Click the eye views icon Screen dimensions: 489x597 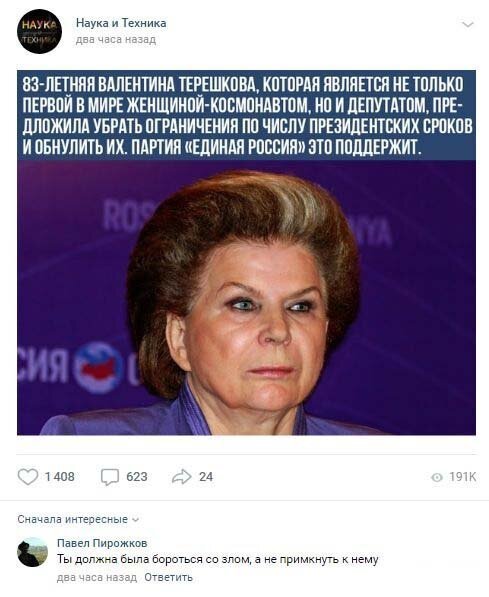click(x=437, y=477)
